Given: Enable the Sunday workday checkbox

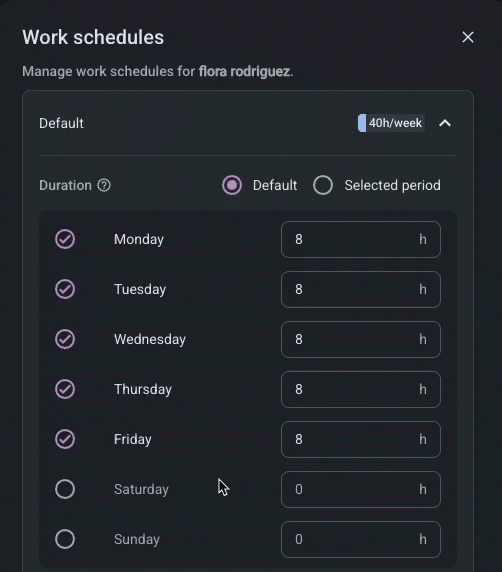Looking at the screenshot, I should (65, 539).
